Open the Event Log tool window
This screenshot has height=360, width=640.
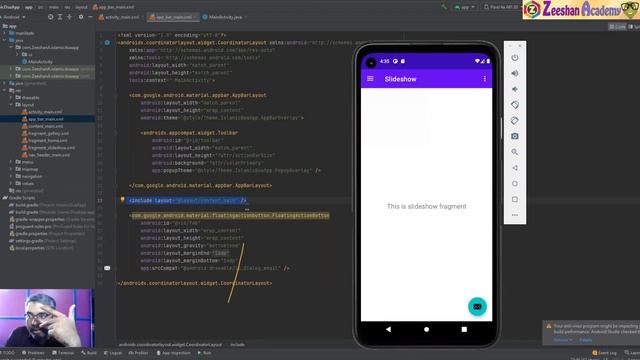[x=604, y=353]
